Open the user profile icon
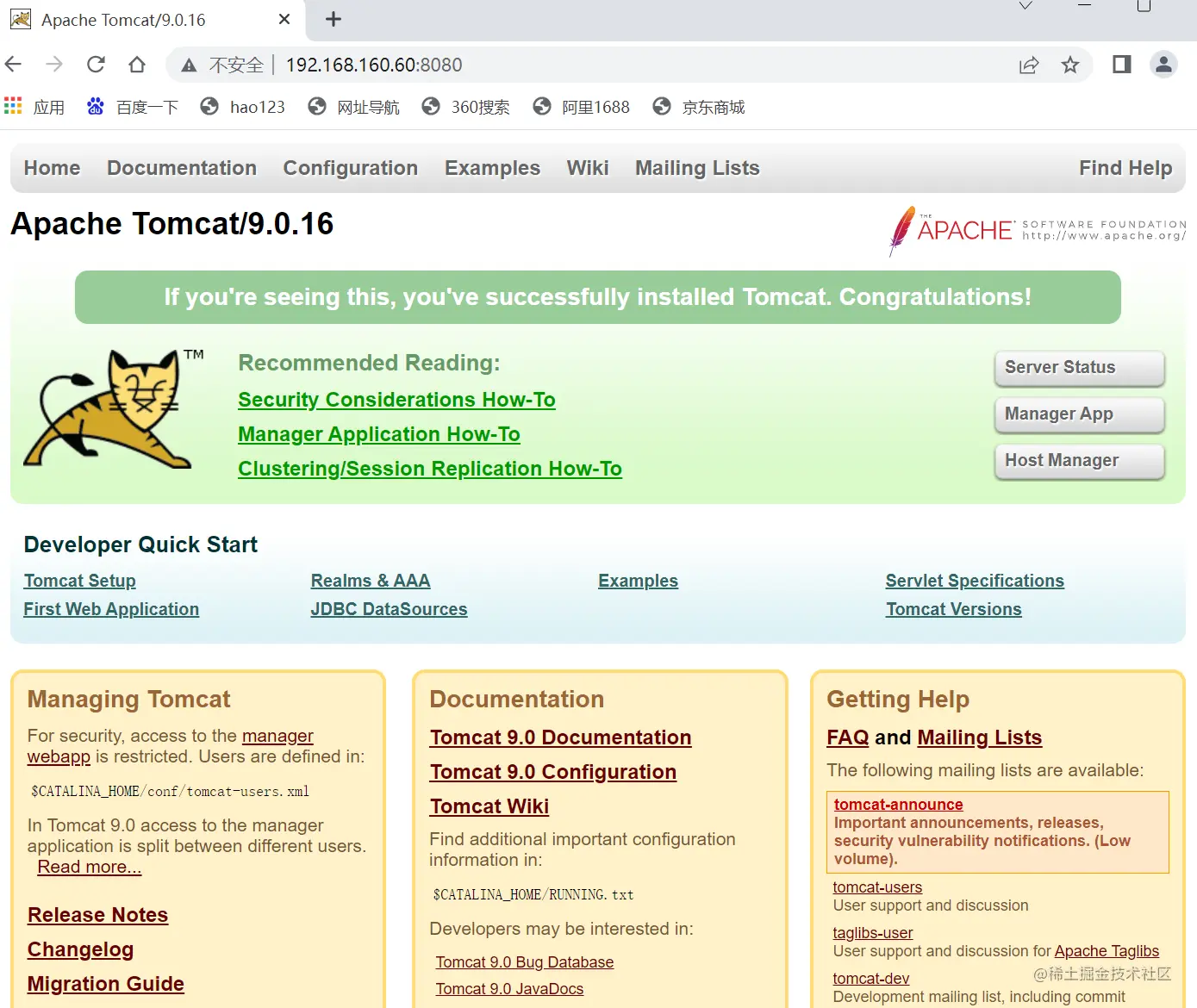Image resolution: width=1197 pixels, height=1008 pixels. pyautogui.click(x=1163, y=65)
